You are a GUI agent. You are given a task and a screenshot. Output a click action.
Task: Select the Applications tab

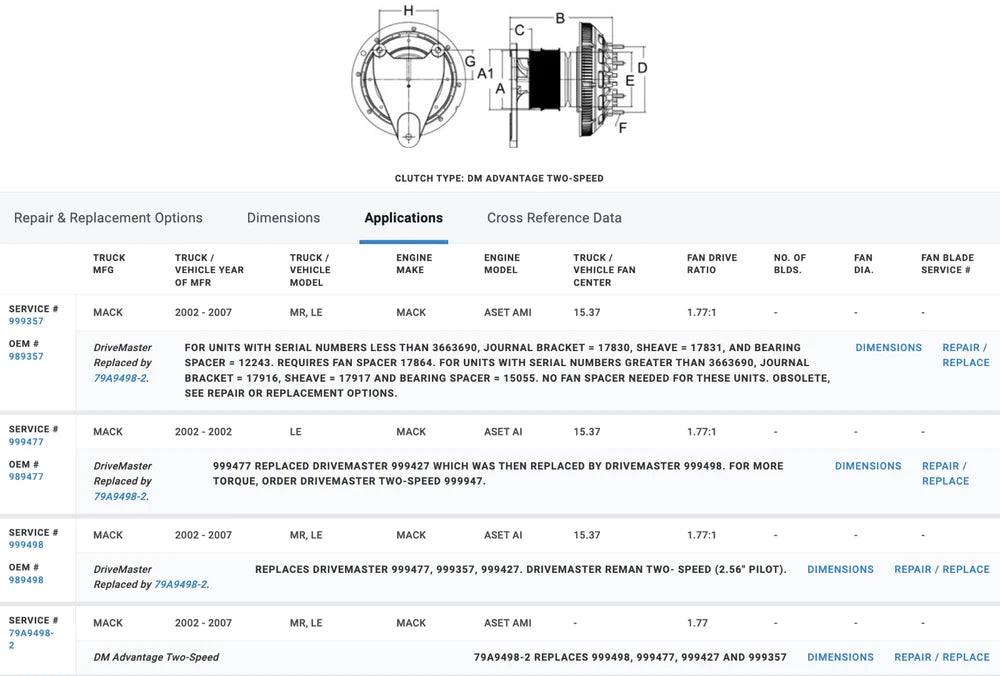pyautogui.click(x=403, y=218)
